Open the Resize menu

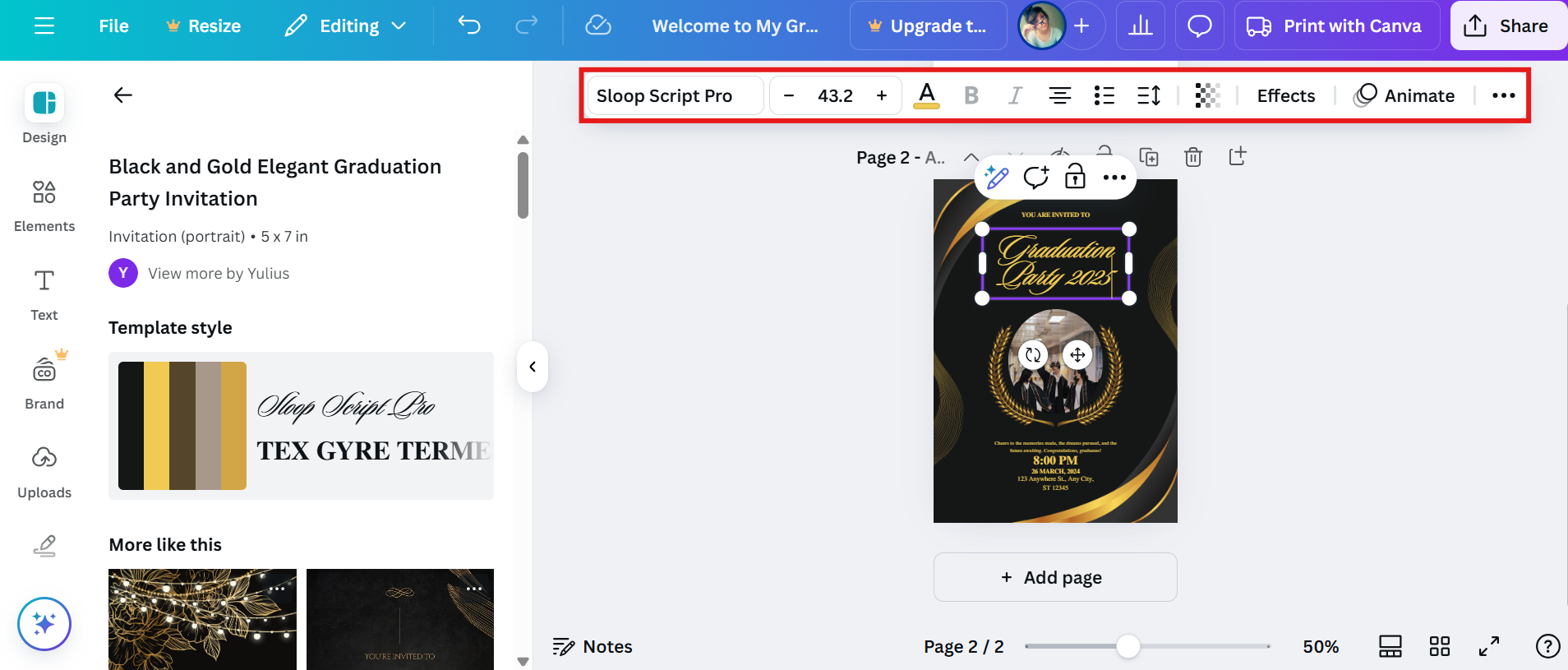coord(203,26)
